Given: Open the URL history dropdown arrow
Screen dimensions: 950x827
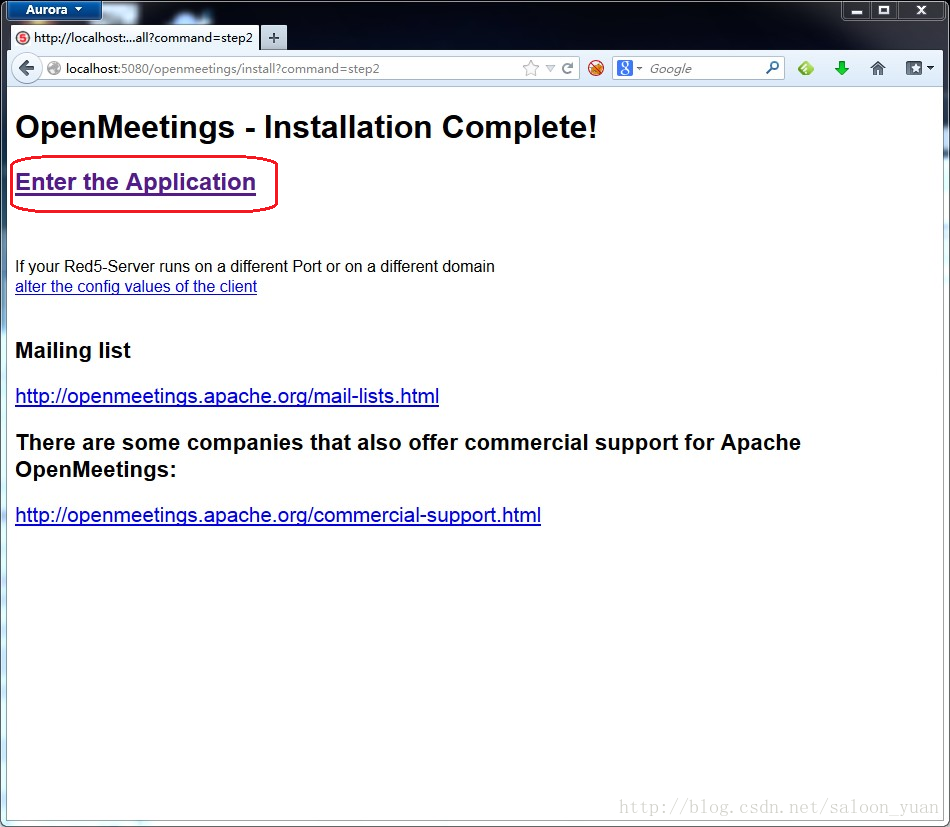Looking at the screenshot, I should 550,68.
